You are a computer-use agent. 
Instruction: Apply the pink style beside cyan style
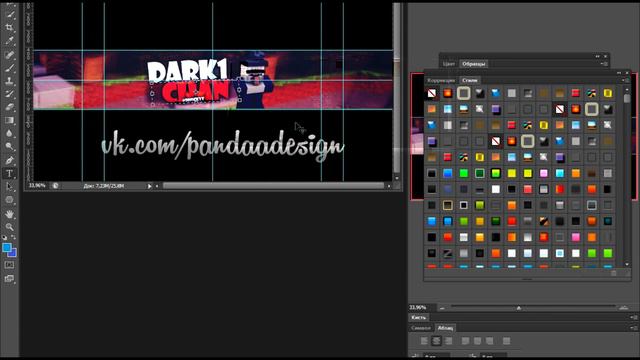point(543,173)
